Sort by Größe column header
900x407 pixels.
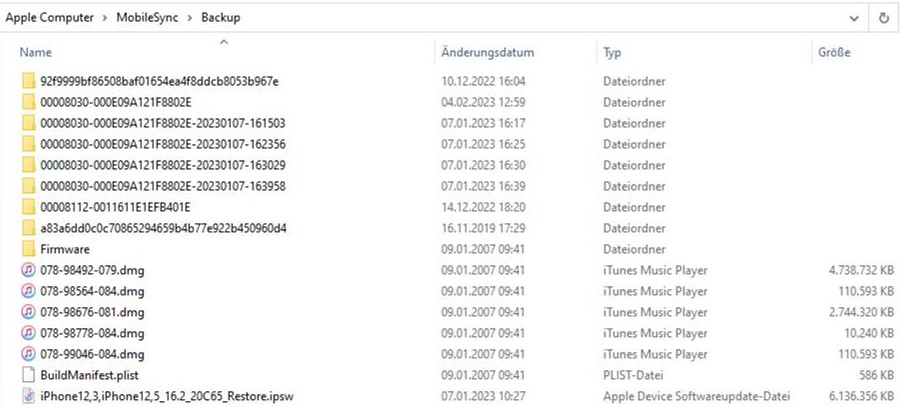pos(833,52)
